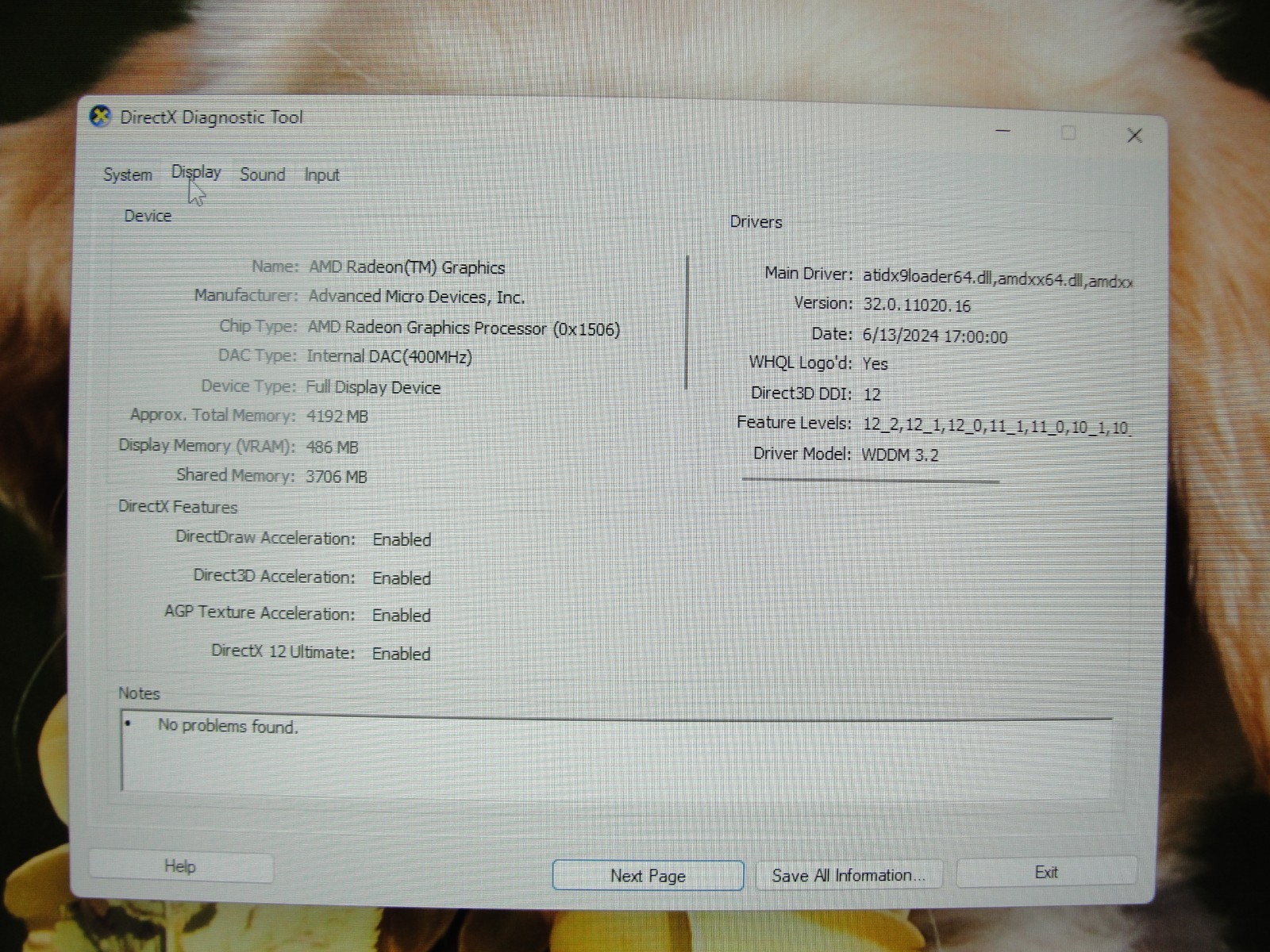Viewport: 1270px width, 952px height.
Task: Click the 'Main Driver:' label
Action: point(809,274)
